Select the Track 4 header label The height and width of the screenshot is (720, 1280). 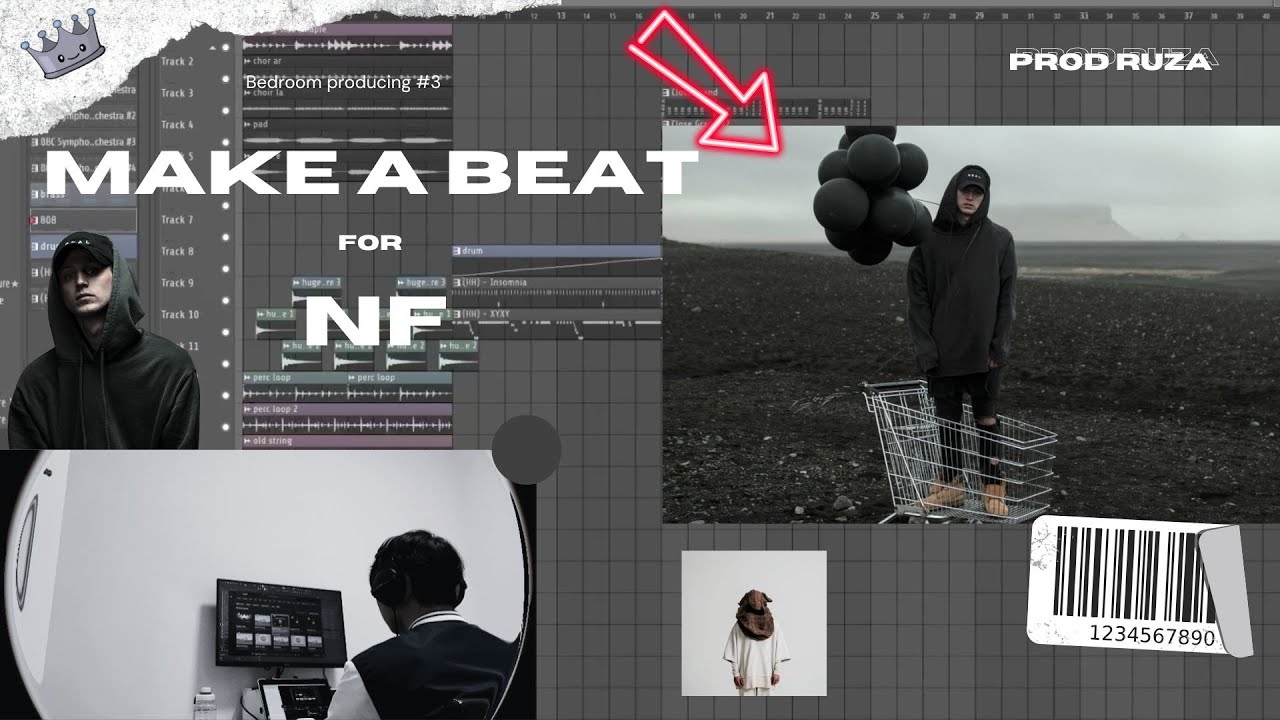click(178, 125)
